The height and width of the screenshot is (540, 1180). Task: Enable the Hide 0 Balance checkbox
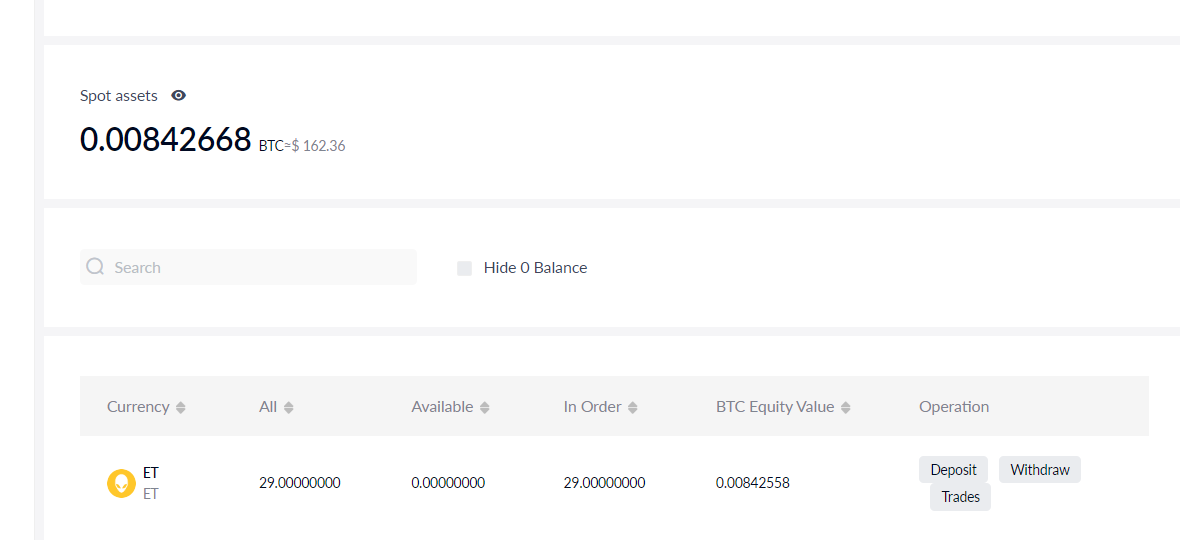pos(465,268)
